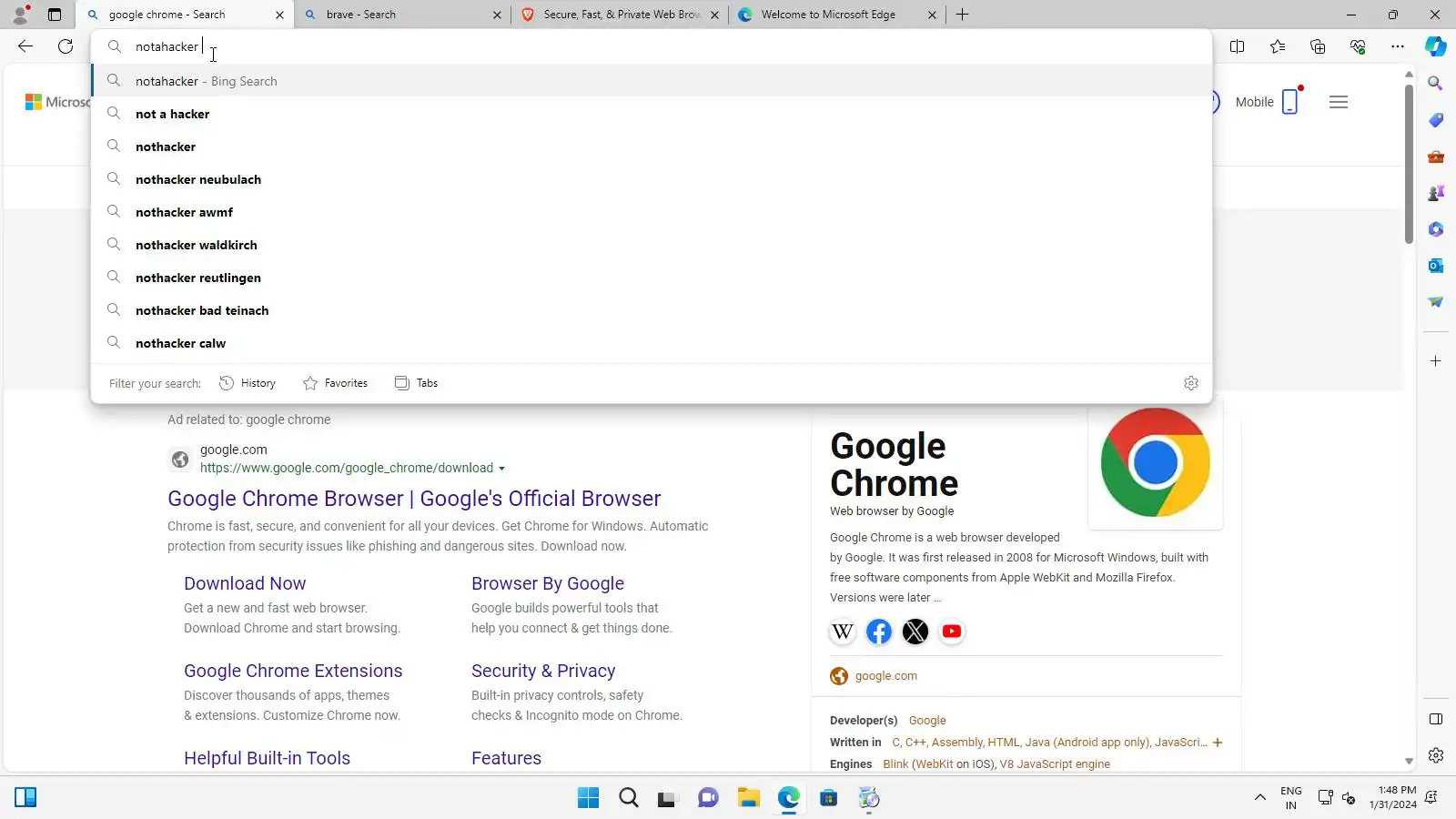Add a sidebar app with the plus icon
The width and height of the screenshot is (1456, 819).
tap(1436, 361)
